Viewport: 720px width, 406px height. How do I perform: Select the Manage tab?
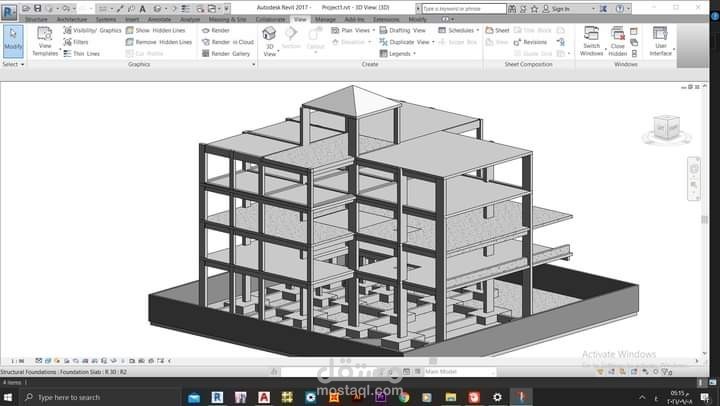(325, 19)
